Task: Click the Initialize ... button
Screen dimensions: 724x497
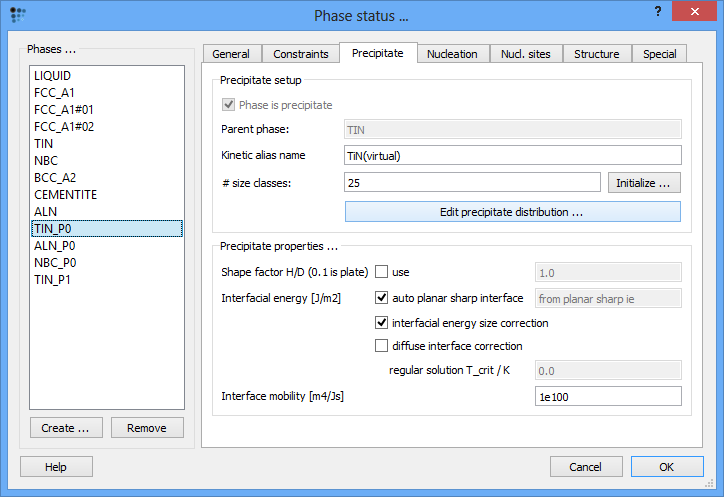Action: pyautogui.click(x=644, y=182)
